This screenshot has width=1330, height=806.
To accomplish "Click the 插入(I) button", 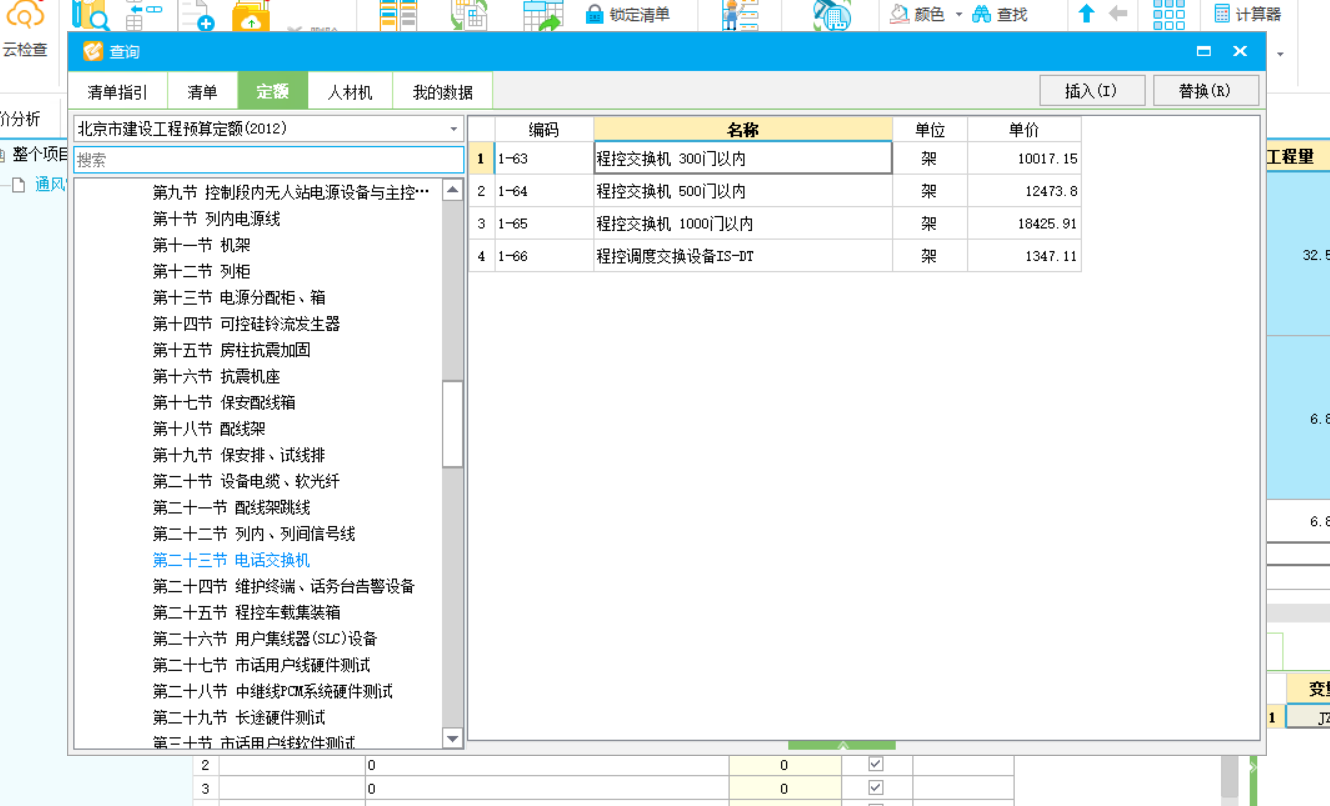I will pyautogui.click(x=1092, y=90).
